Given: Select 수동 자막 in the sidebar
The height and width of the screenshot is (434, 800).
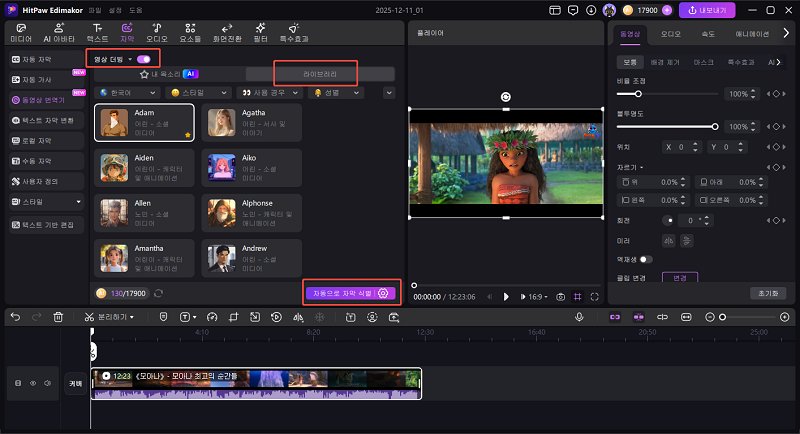Looking at the screenshot, I should [46, 161].
